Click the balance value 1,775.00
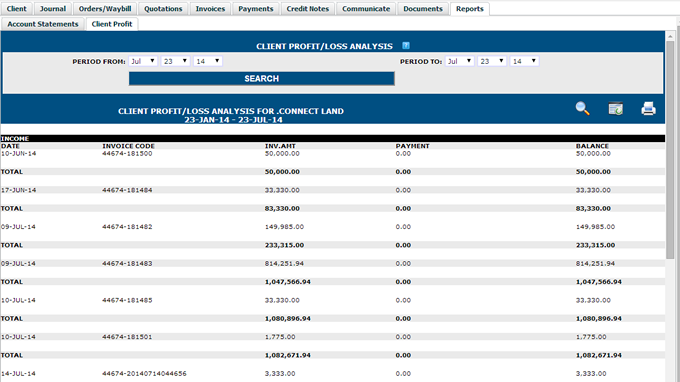This screenshot has width=680, height=382. coord(591,337)
